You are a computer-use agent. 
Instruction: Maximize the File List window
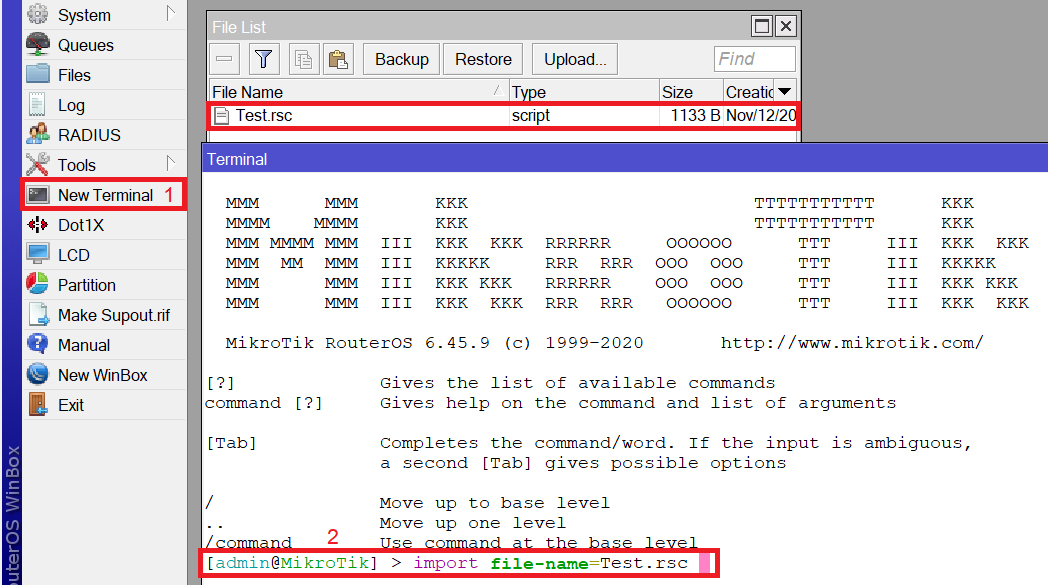[761, 26]
